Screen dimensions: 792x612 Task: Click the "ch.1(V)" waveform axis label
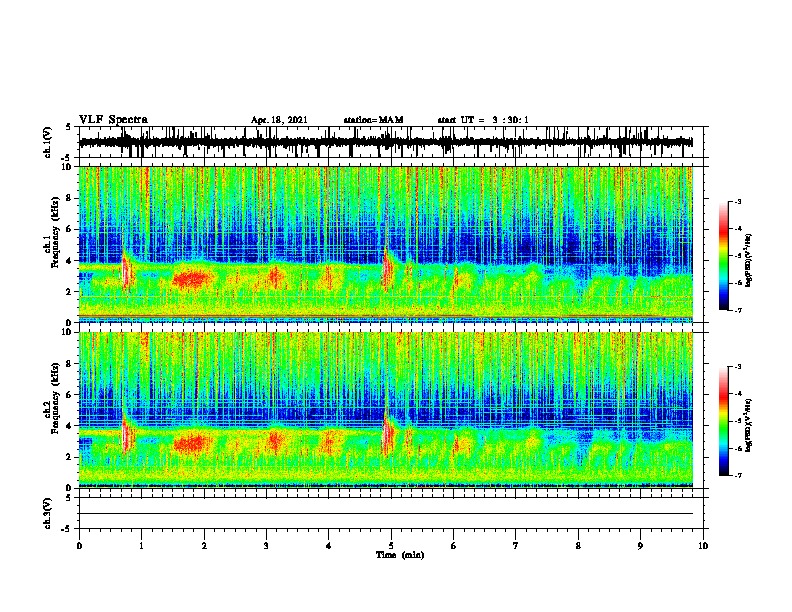tap(47, 142)
